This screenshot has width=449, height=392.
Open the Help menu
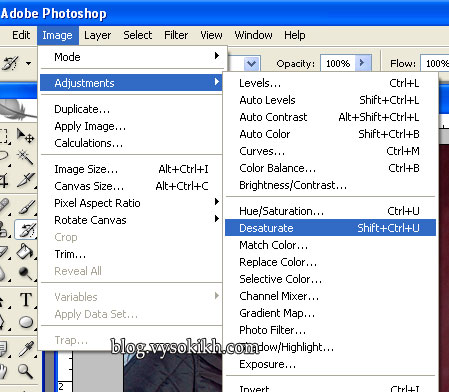295,35
